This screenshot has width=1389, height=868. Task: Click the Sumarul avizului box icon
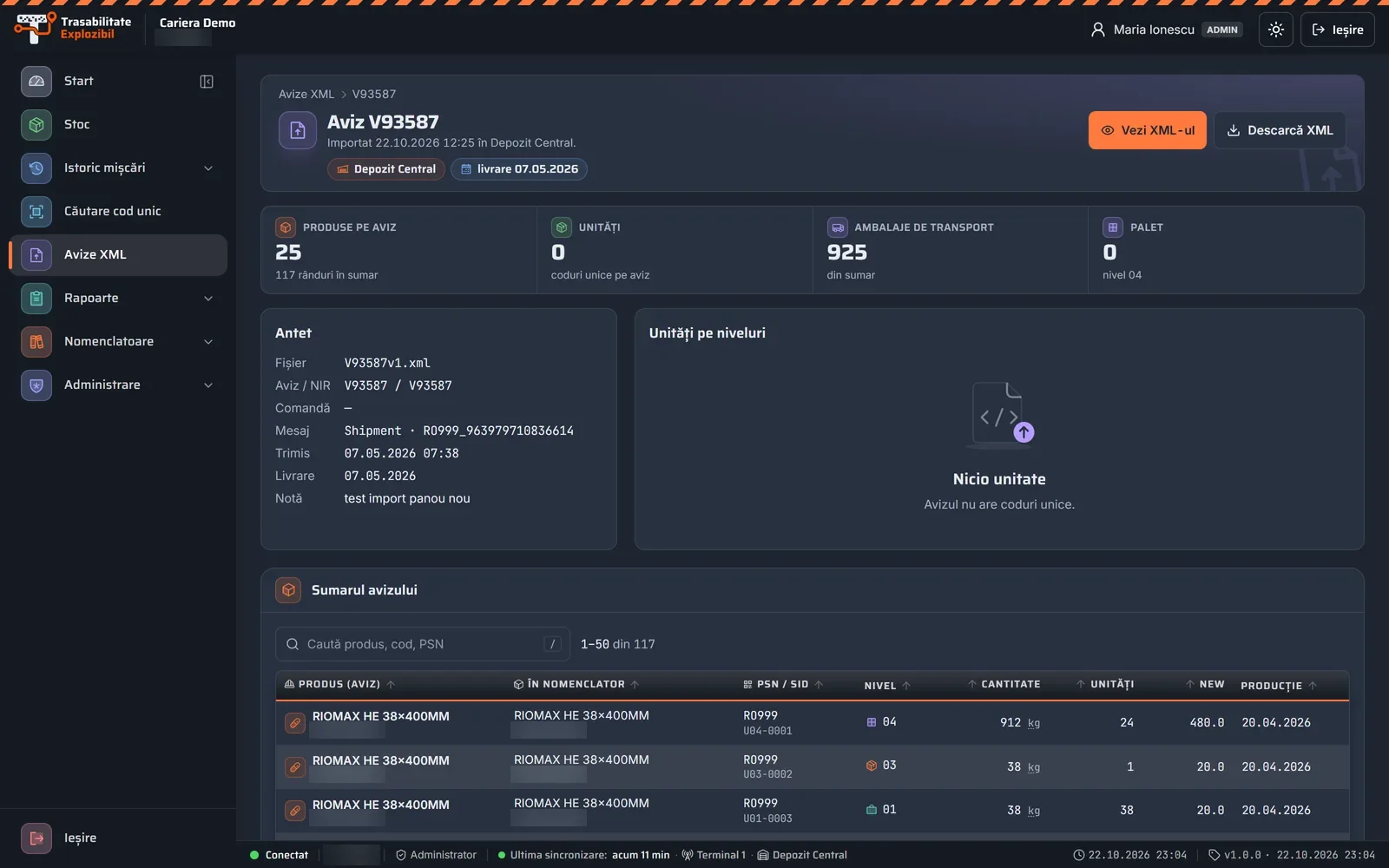pos(288,590)
